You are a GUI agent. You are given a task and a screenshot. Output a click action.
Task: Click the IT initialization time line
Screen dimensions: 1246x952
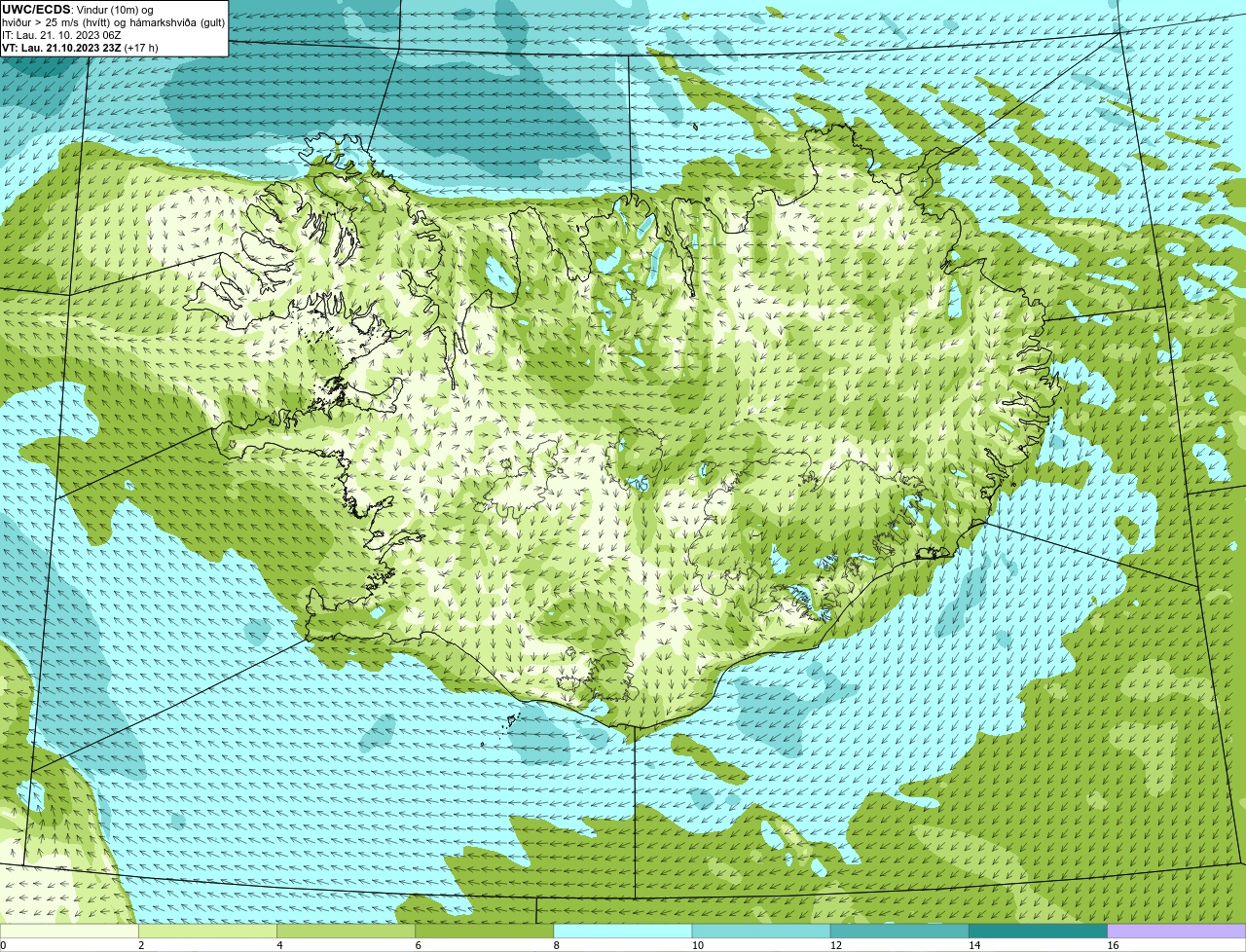point(61,35)
